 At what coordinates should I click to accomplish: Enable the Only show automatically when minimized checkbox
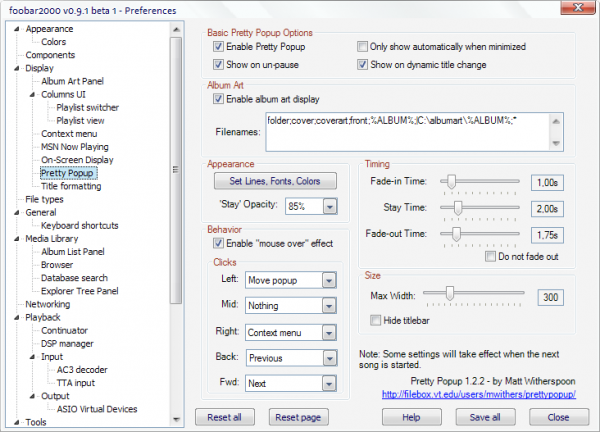tap(363, 47)
